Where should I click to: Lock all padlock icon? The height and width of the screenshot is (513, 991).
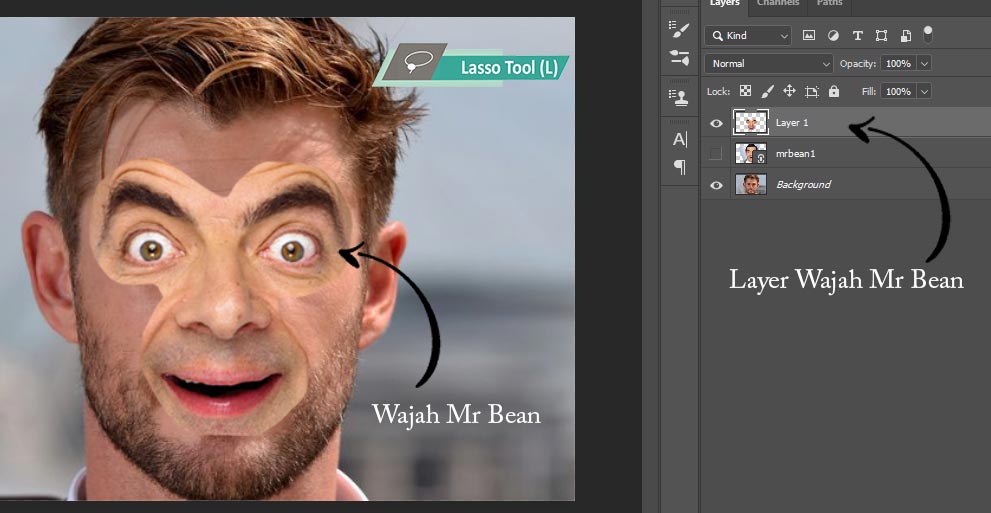(x=834, y=91)
